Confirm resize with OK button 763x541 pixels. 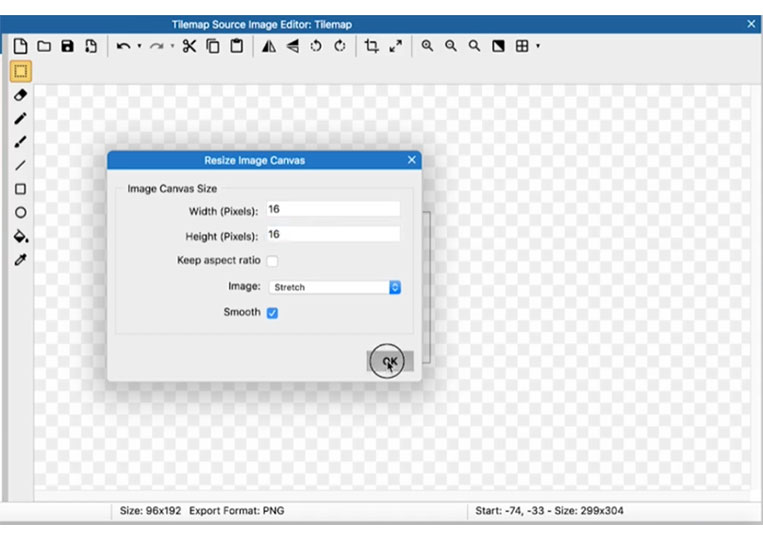(390, 361)
